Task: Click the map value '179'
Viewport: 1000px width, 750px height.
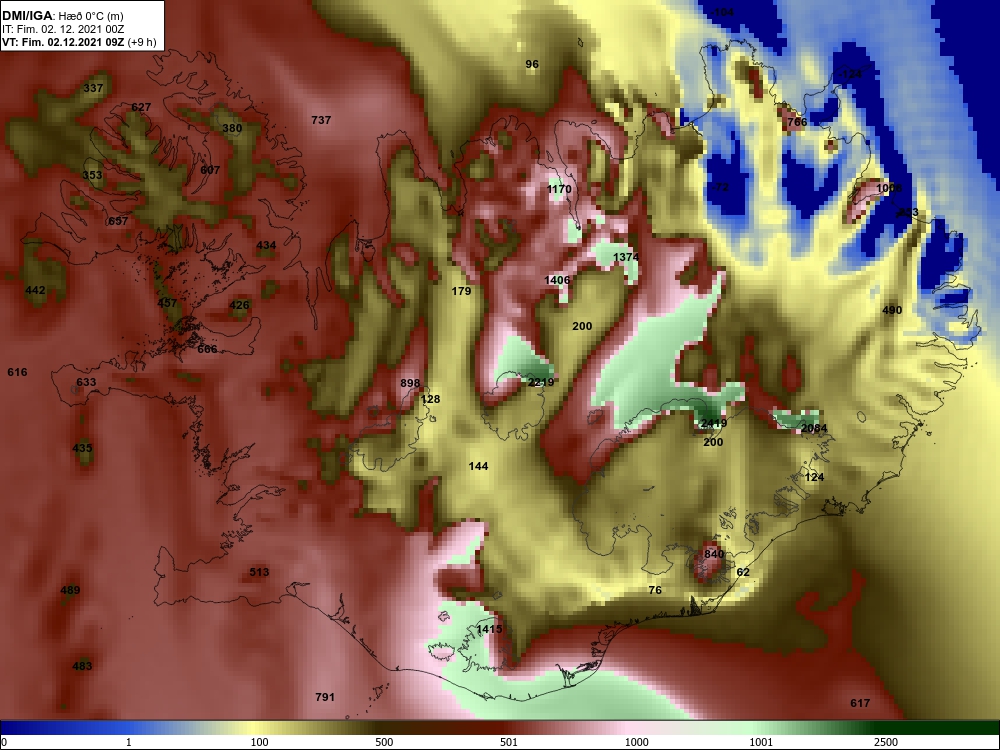Action: [461, 291]
